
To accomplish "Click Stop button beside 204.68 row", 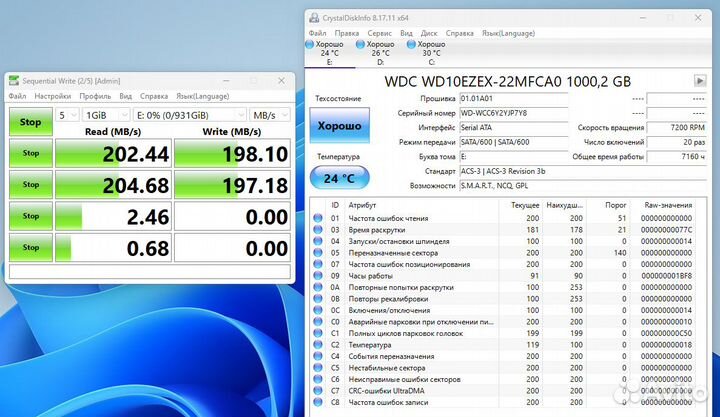I will pyautogui.click(x=31, y=184).
